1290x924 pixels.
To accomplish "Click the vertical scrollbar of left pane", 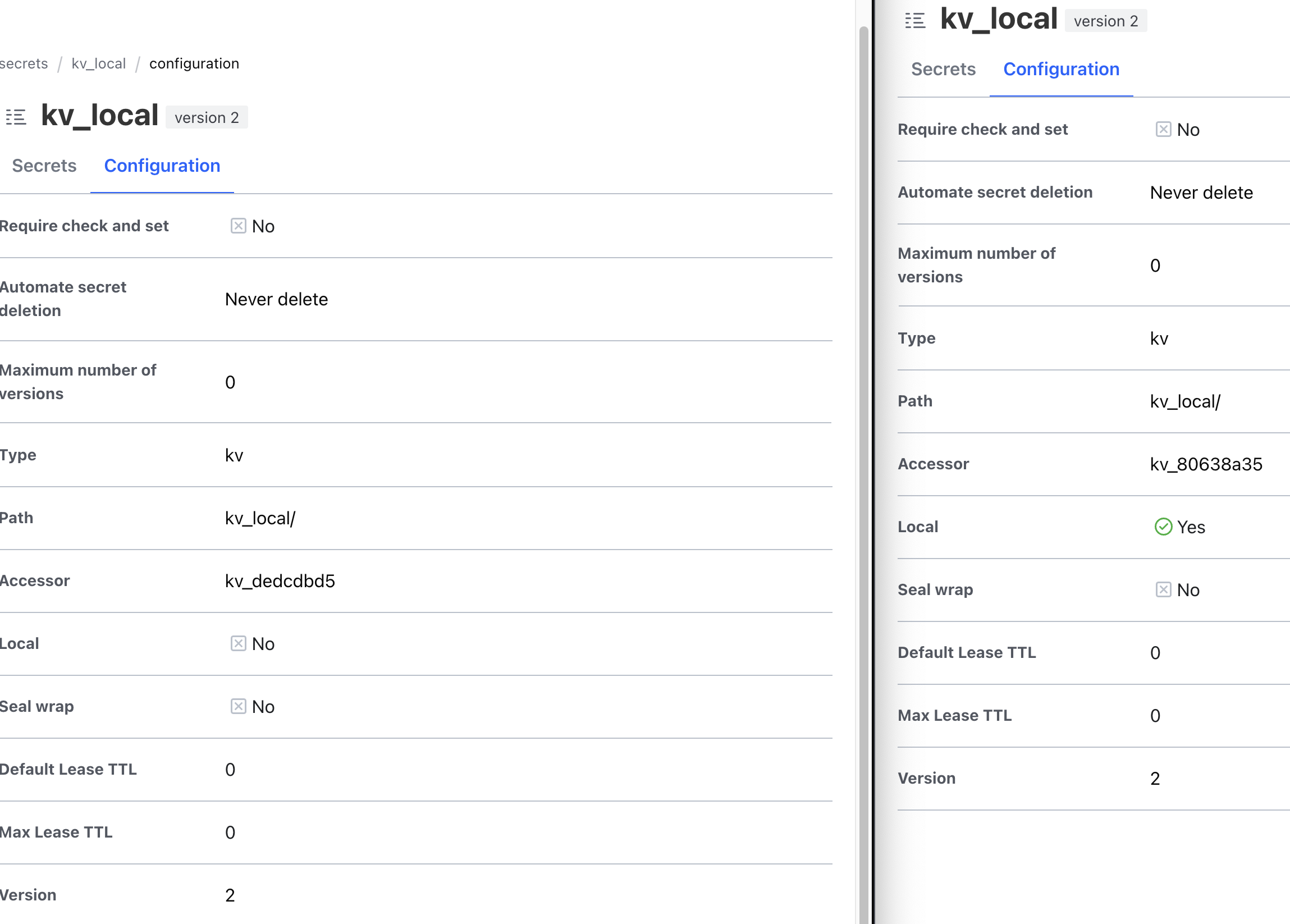I will pos(863,455).
